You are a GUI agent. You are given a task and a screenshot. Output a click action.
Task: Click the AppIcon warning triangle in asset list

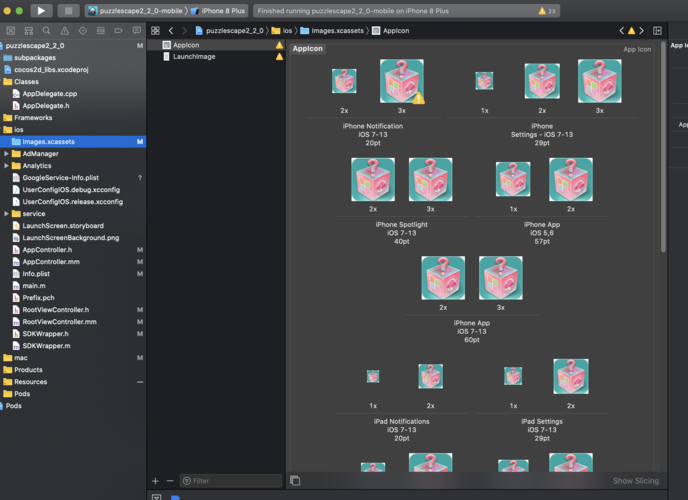point(279,45)
